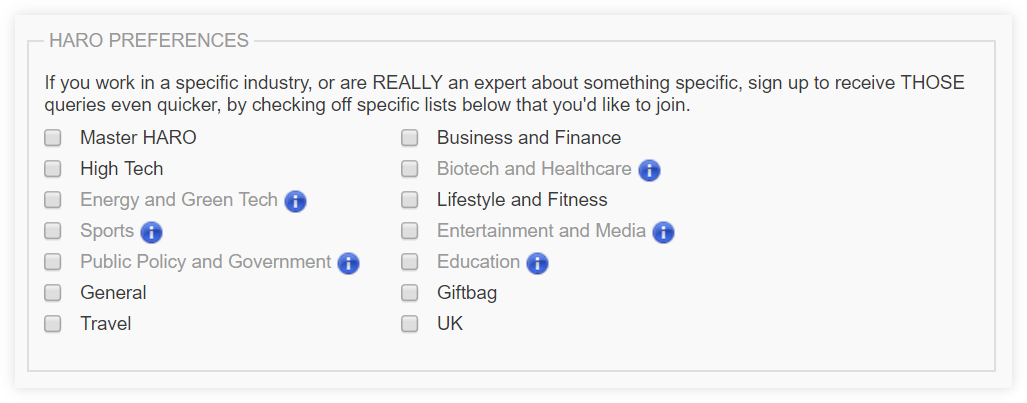Enable the High Tech checkbox

tap(52, 168)
